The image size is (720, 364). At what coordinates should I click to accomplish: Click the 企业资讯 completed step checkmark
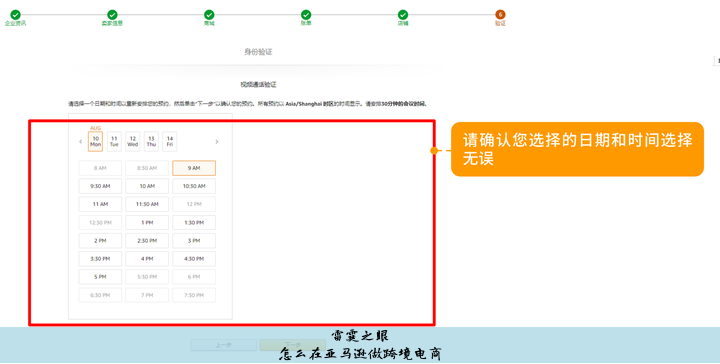(x=15, y=15)
